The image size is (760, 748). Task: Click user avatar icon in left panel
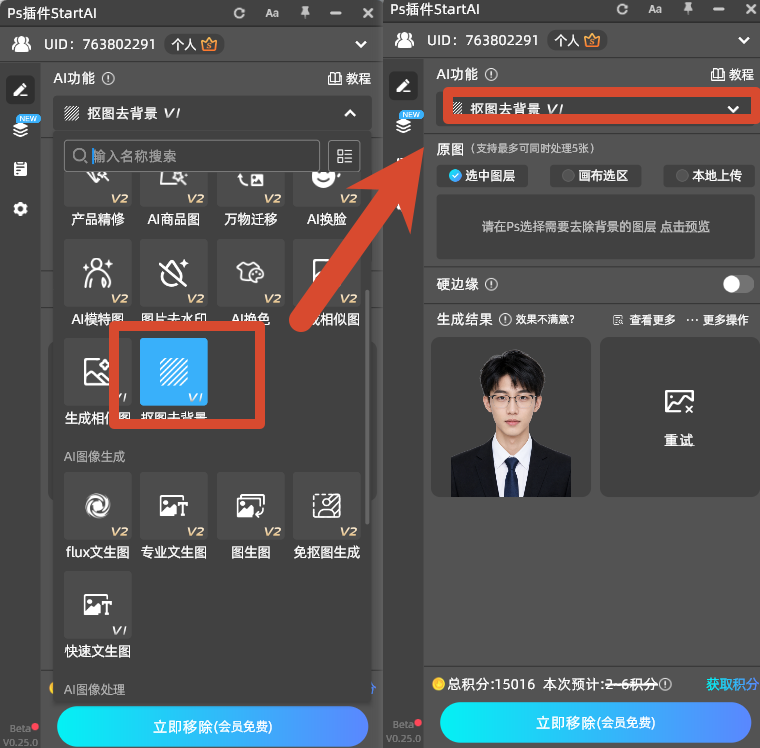tap(21, 44)
